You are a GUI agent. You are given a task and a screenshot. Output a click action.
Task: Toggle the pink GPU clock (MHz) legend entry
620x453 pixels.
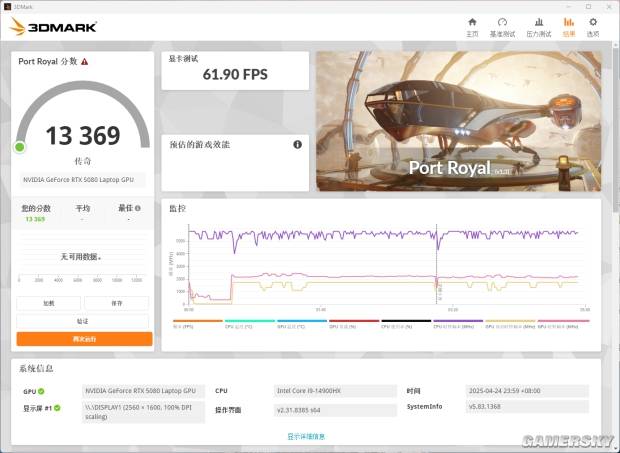click(563, 324)
